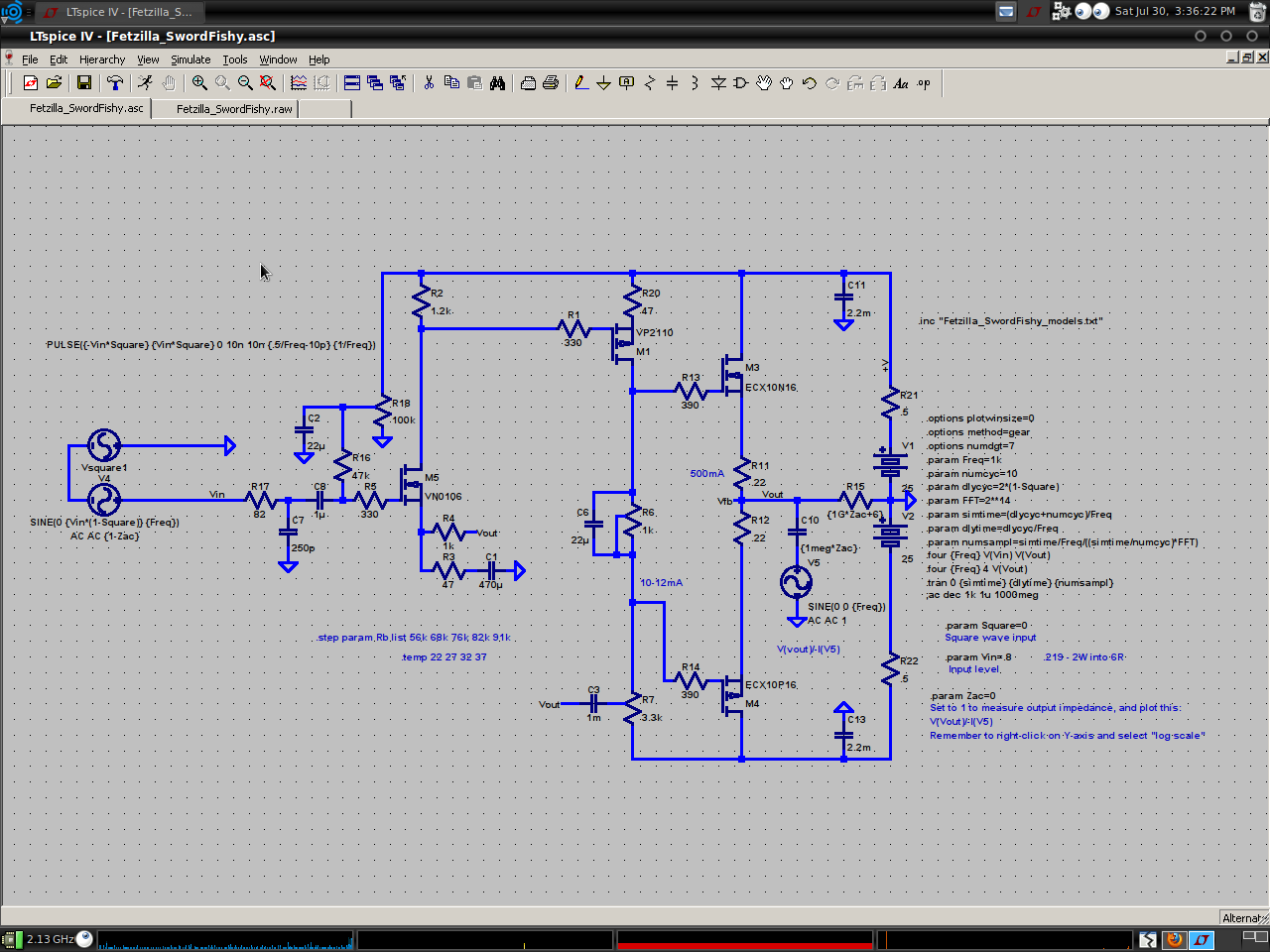1270x952 pixels.
Task: Open the Hierarchy menu
Action: click(x=102, y=59)
